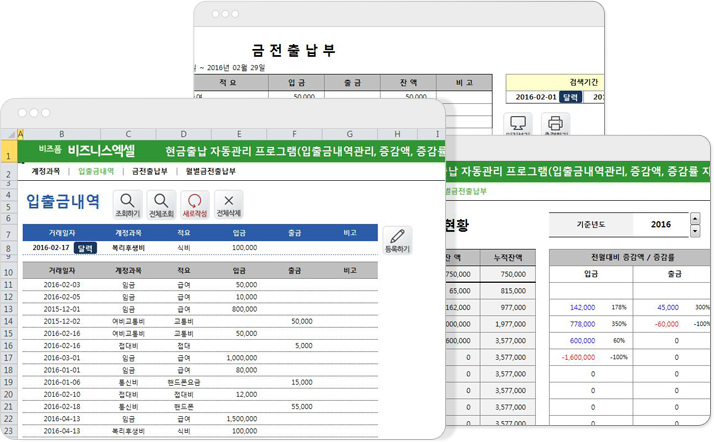Click the 전체조회 magnifier icon button

coord(161,204)
